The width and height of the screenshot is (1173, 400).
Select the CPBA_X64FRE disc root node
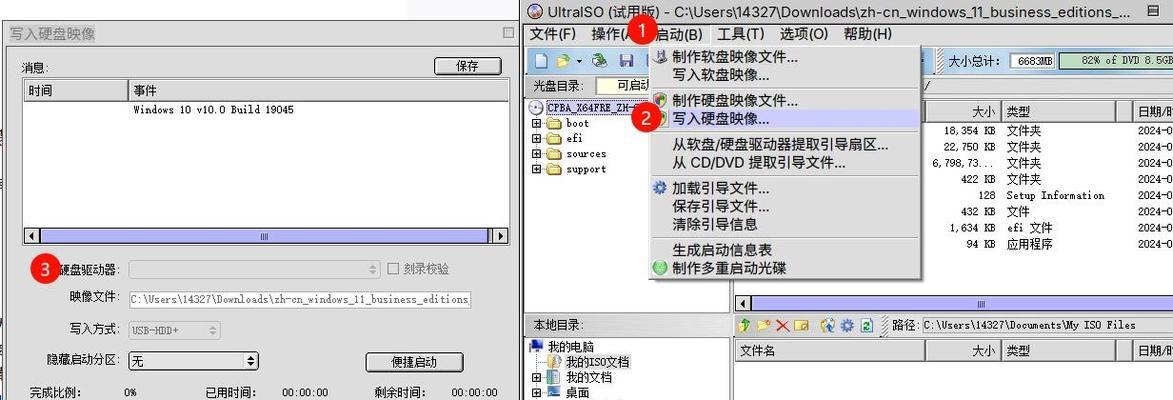(591, 108)
